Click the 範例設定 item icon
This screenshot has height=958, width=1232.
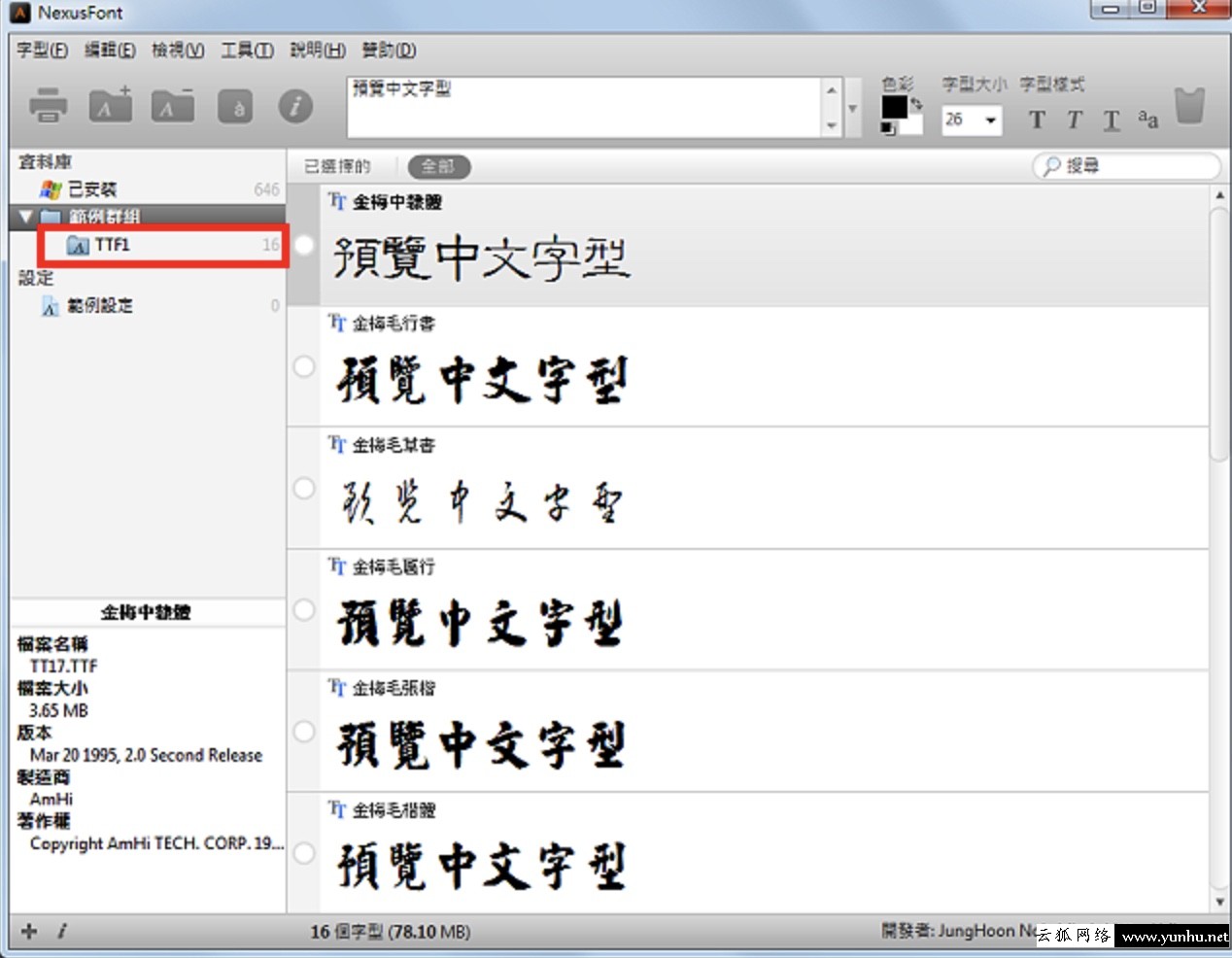[x=51, y=307]
